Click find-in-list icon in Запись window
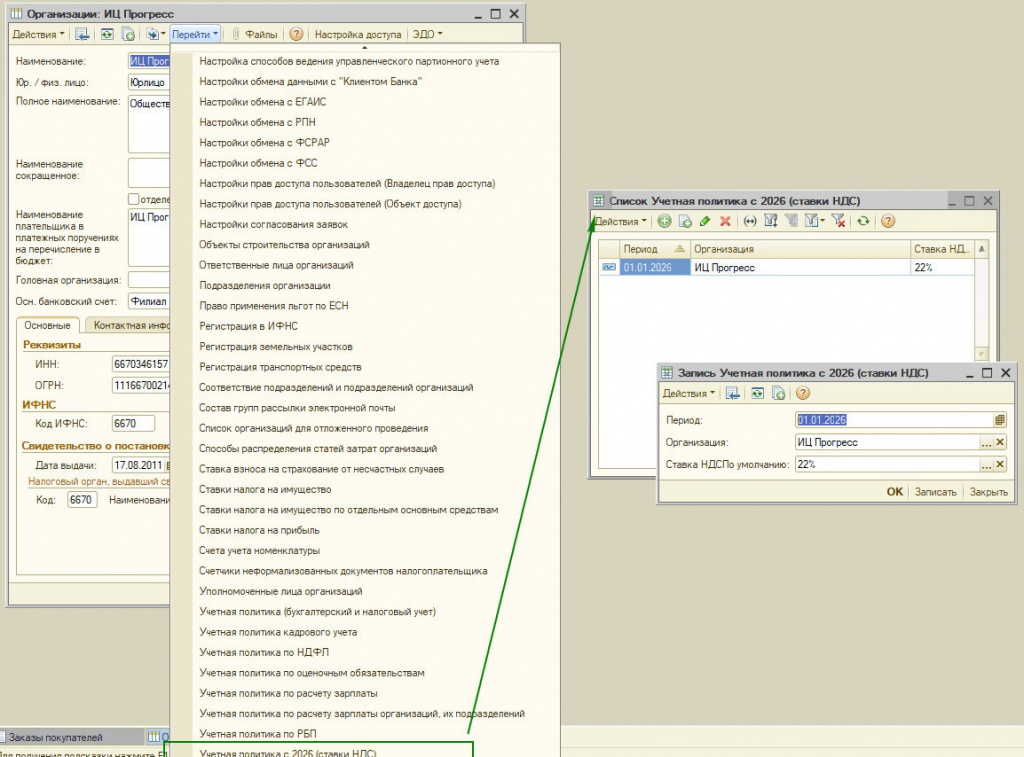Screen dimensions: 1024x757 click(x=733, y=393)
